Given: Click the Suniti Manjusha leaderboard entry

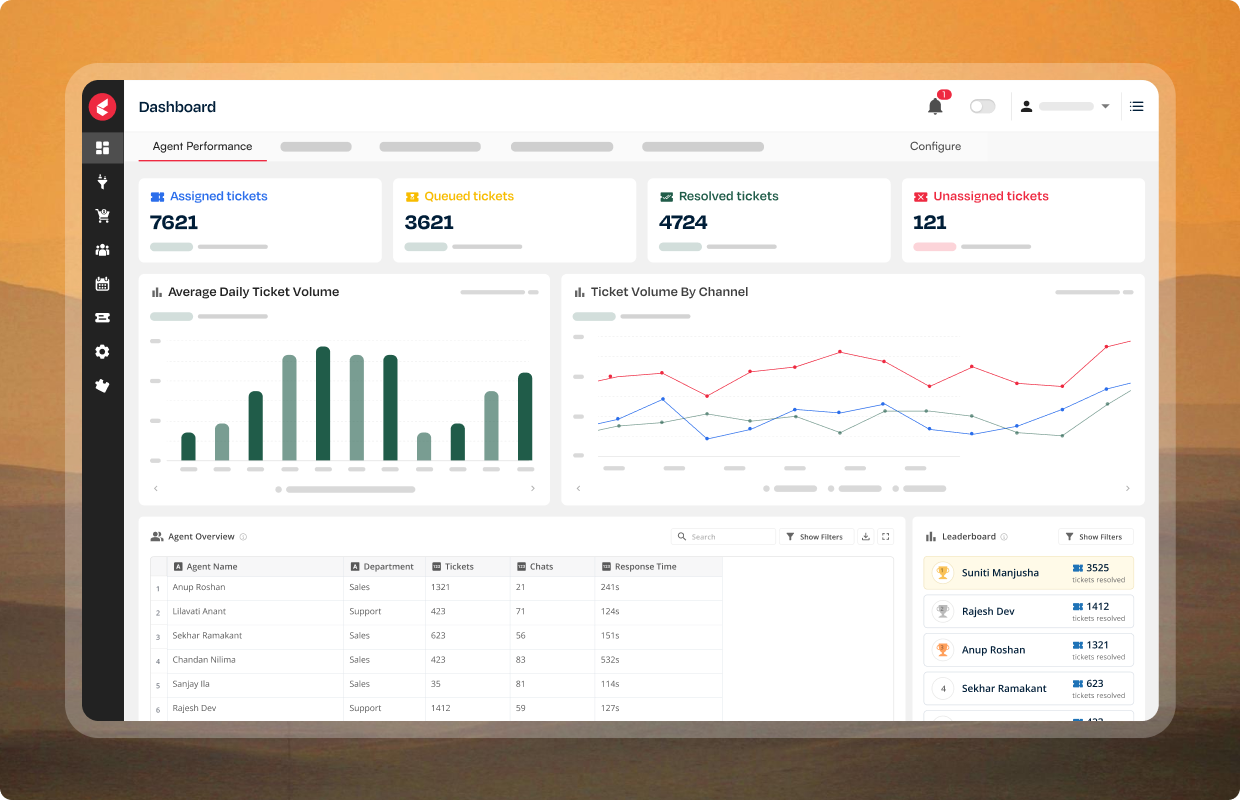Looking at the screenshot, I should pyautogui.click(x=1028, y=573).
